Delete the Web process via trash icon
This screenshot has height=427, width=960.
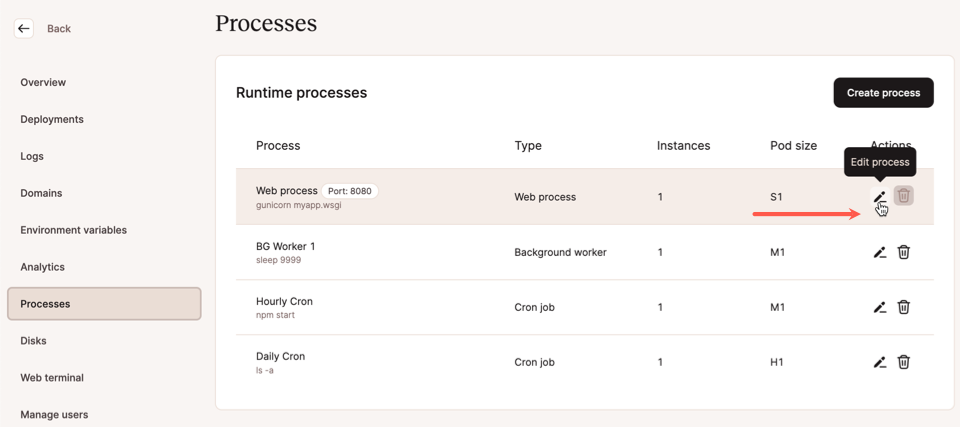tap(904, 196)
